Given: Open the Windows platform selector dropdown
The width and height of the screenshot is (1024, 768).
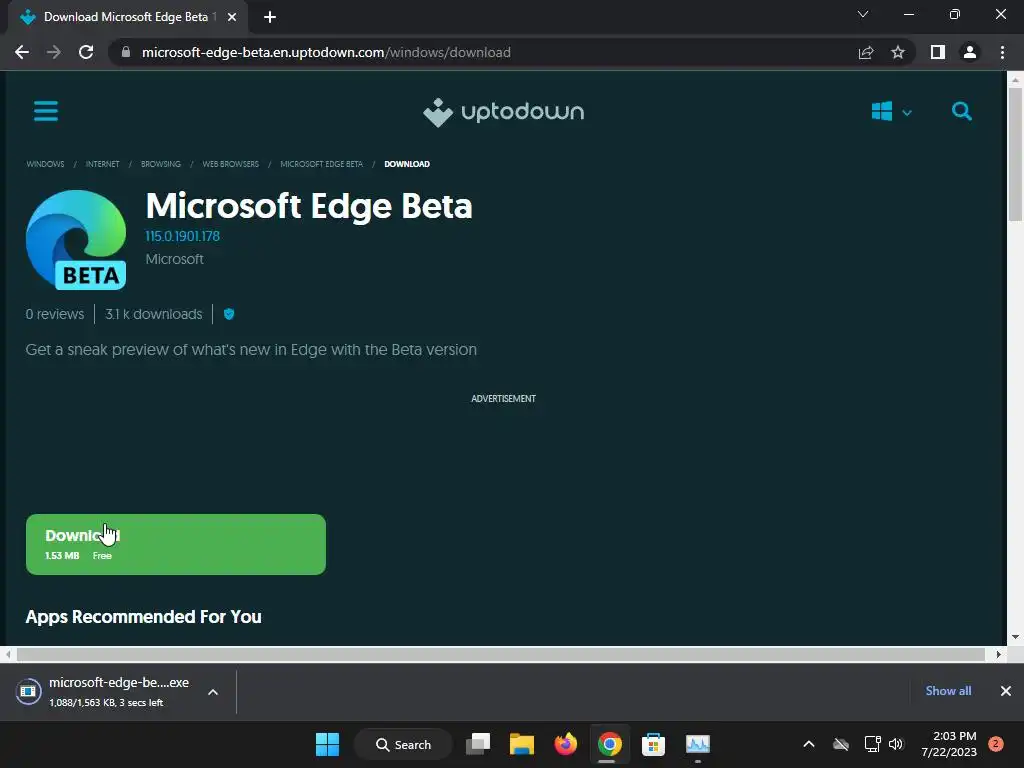Looking at the screenshot, I should (891, 112).
